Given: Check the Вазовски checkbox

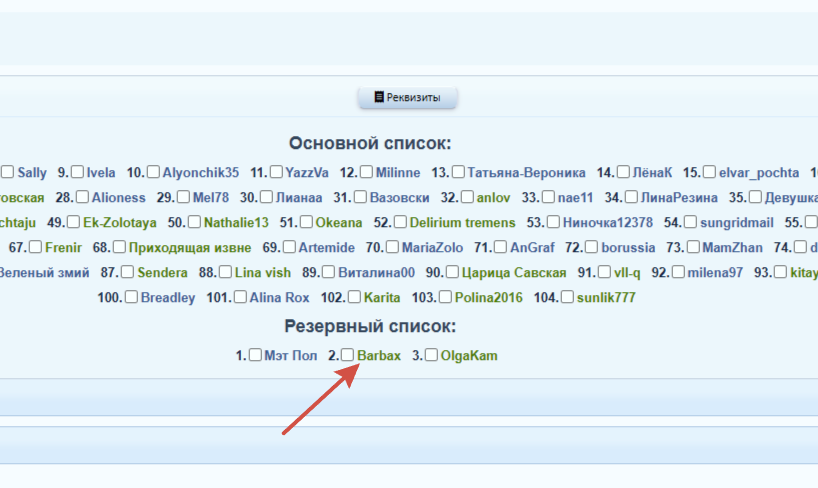Looking at the screenshot, I should click(x=360, y=197).
